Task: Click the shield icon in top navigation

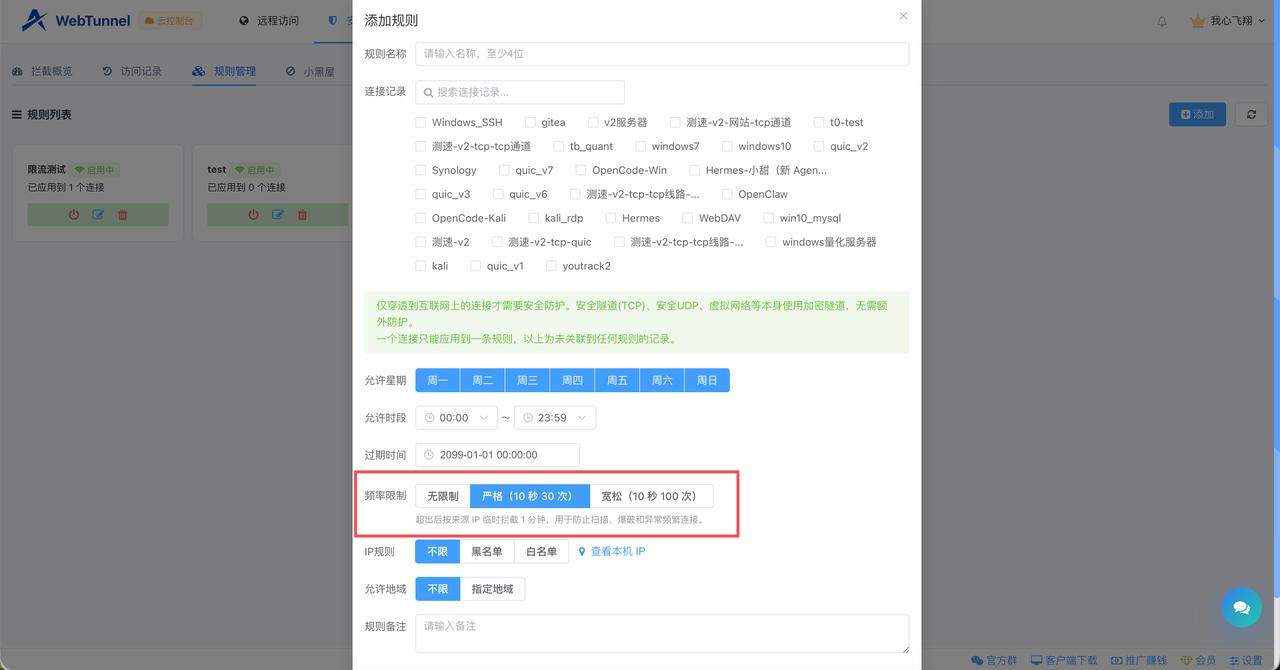Action: [333, 21]
